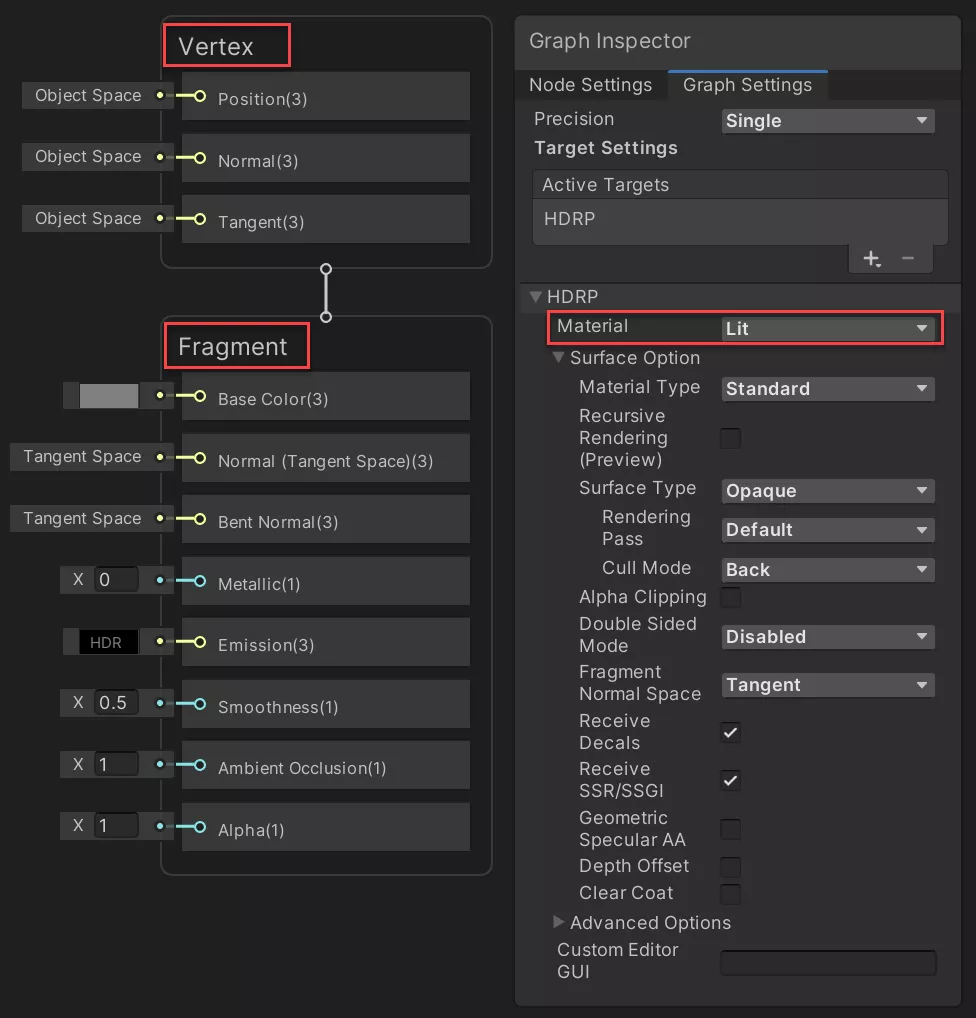Select the Graph Settings tab
976x1018 pixels.
(747, 85)
